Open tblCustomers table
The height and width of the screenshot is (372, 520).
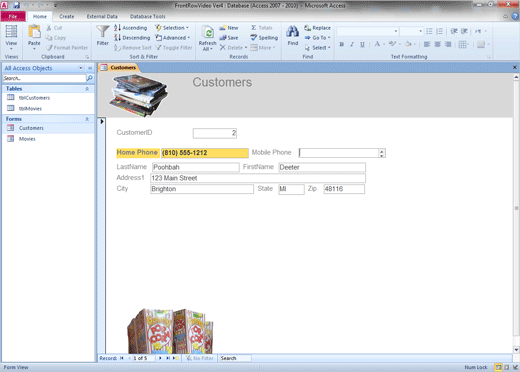pyautogui.click(x=34, y=98)
